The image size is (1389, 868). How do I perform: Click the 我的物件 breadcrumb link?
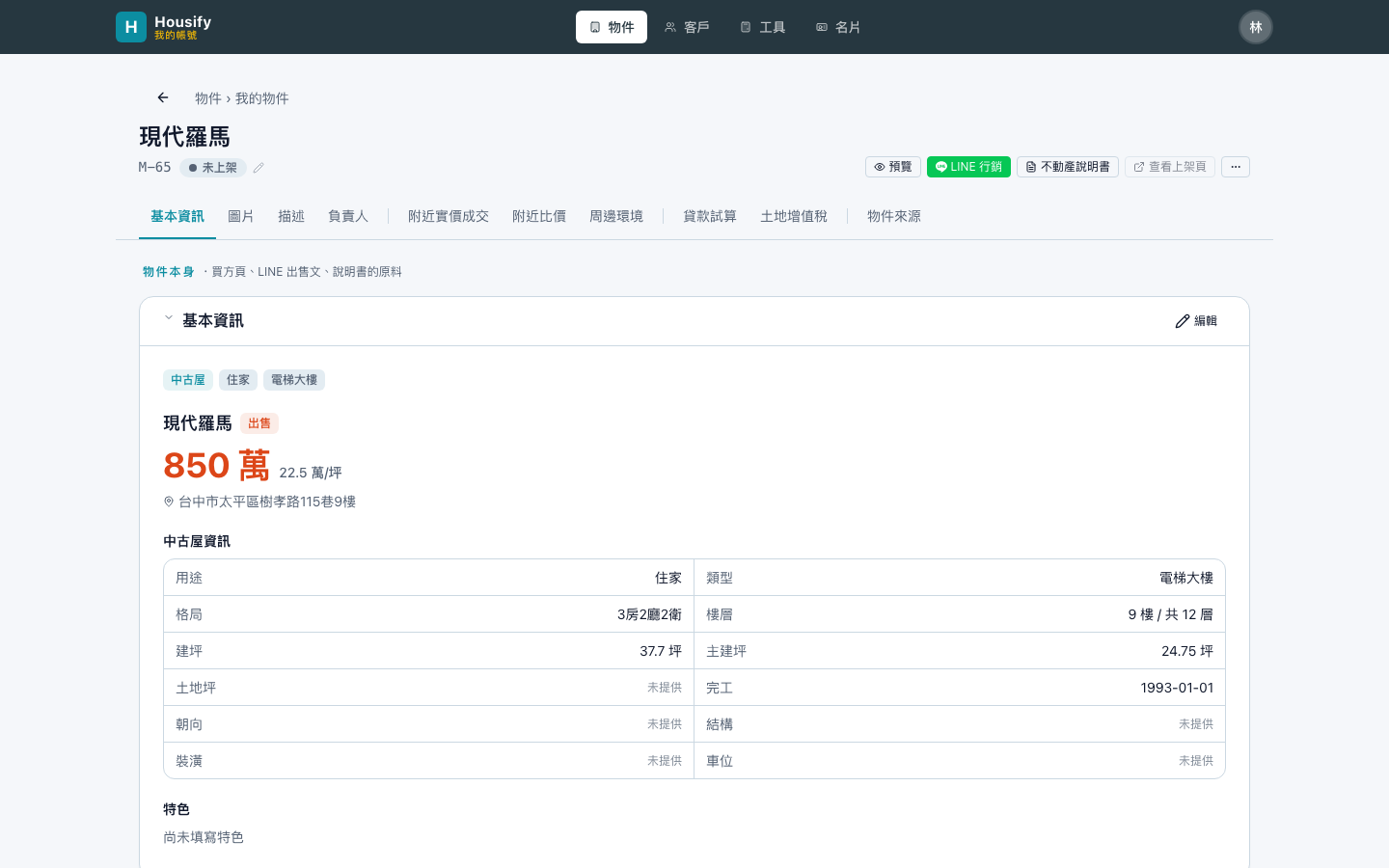click(262, 98)
